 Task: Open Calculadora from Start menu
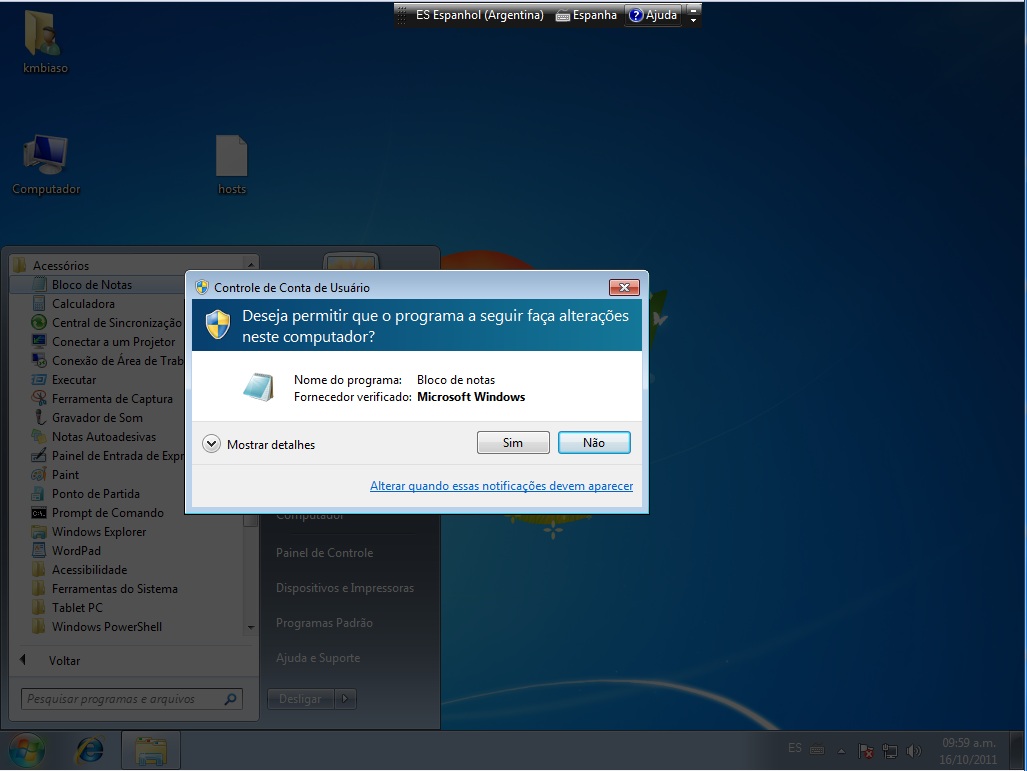[83, 304]
